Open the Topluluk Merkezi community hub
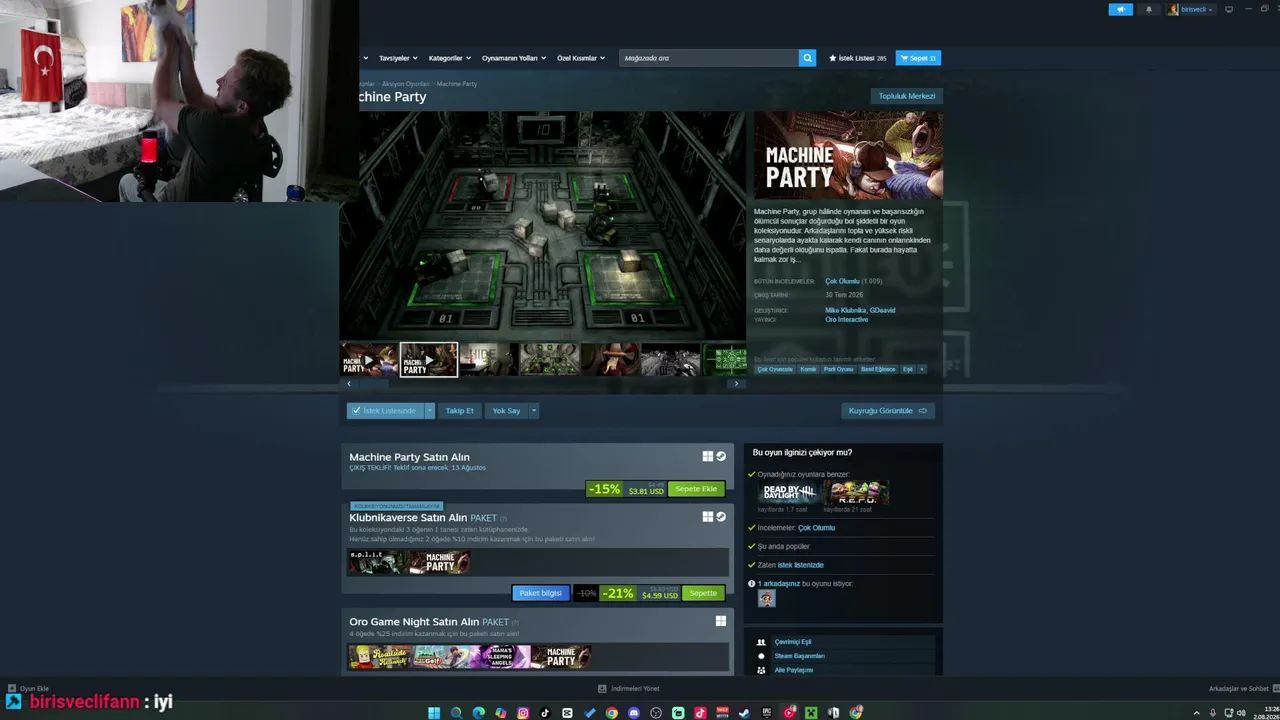The width and height of the screenshot is (1280, 720). pos(907,96)
